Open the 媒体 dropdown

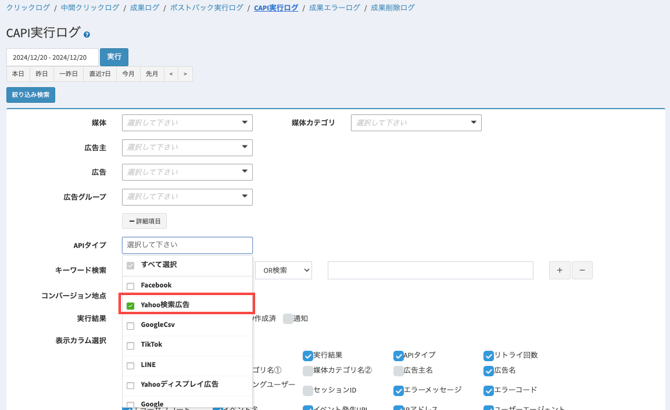click(187, 123)
